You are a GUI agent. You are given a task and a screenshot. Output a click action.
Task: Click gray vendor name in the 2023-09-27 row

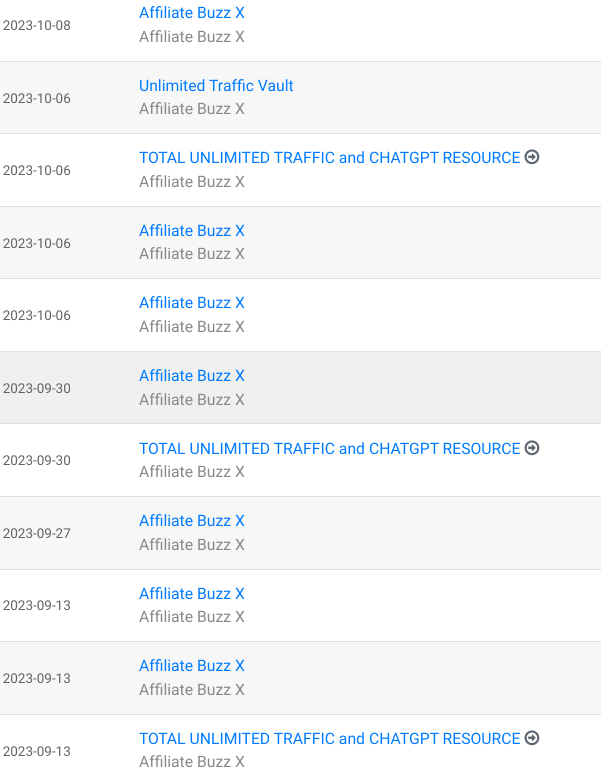191,545
